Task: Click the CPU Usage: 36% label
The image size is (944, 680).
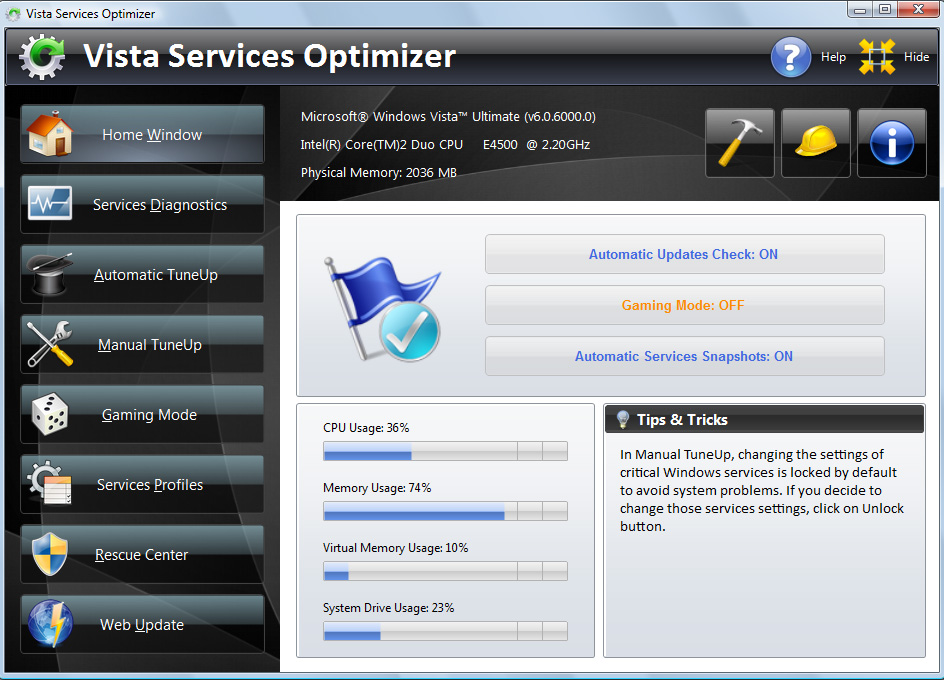Action: [x=366, y=428]
